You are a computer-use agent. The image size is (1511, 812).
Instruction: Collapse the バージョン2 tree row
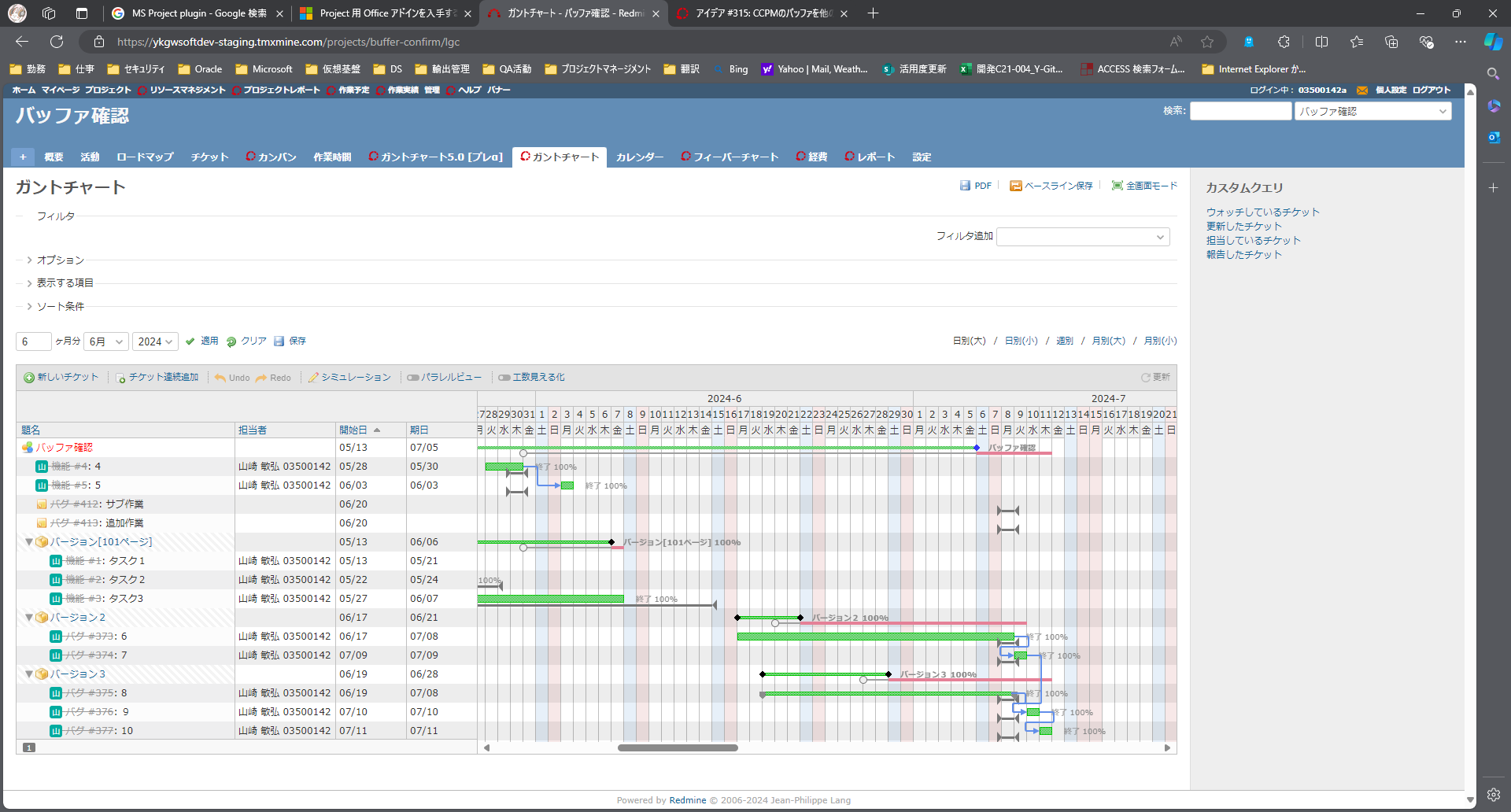coord(29,618)
